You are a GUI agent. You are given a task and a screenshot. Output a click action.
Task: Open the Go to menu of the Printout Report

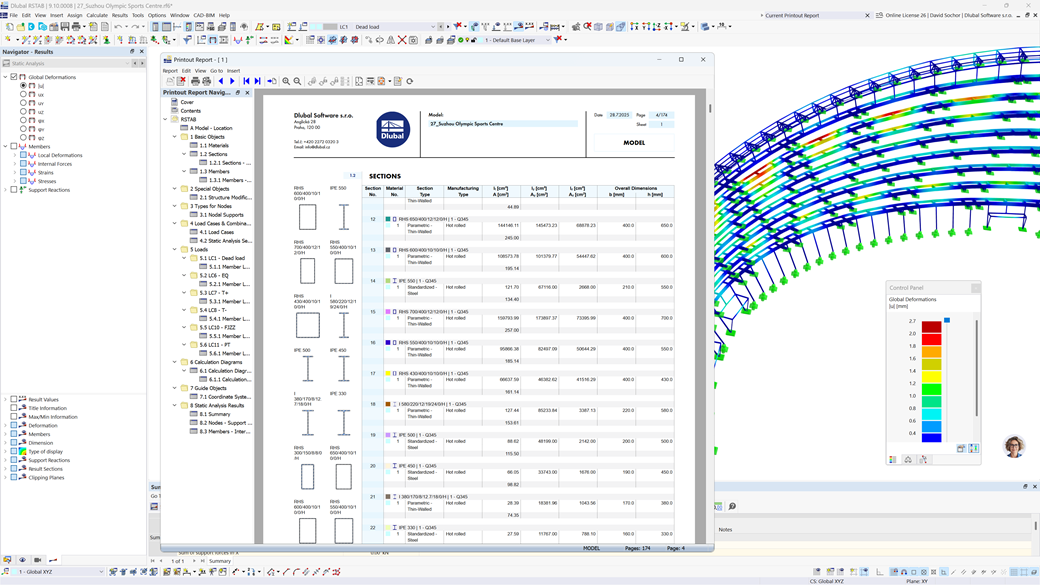216,71
